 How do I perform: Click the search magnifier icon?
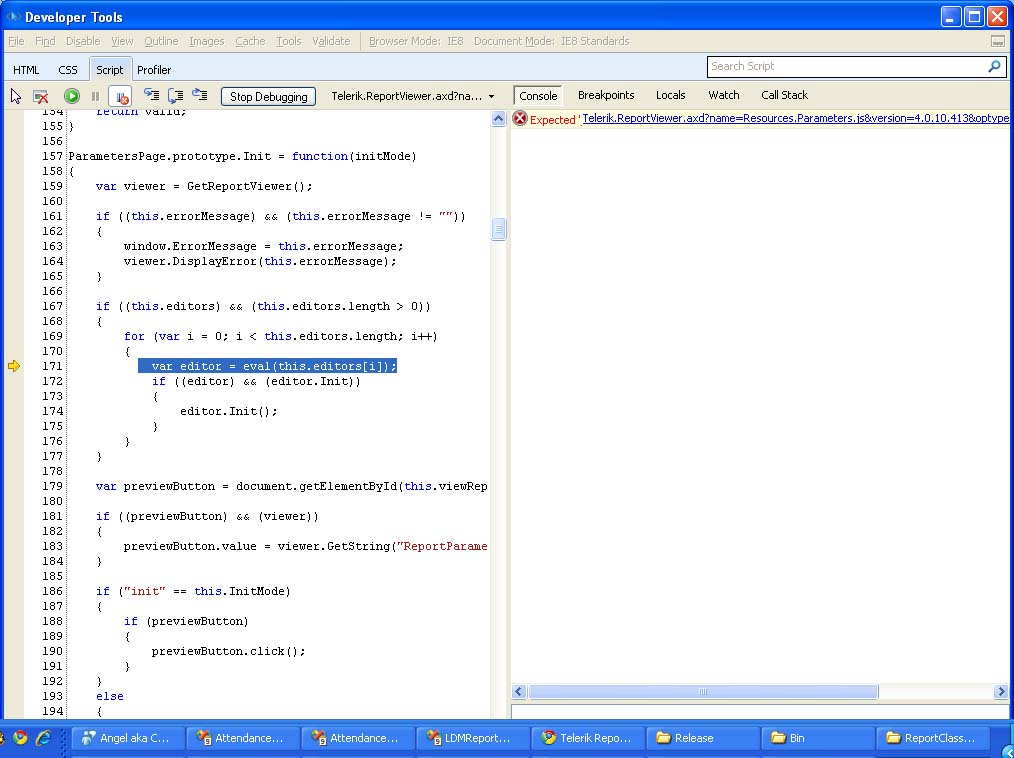click(994, 66)
